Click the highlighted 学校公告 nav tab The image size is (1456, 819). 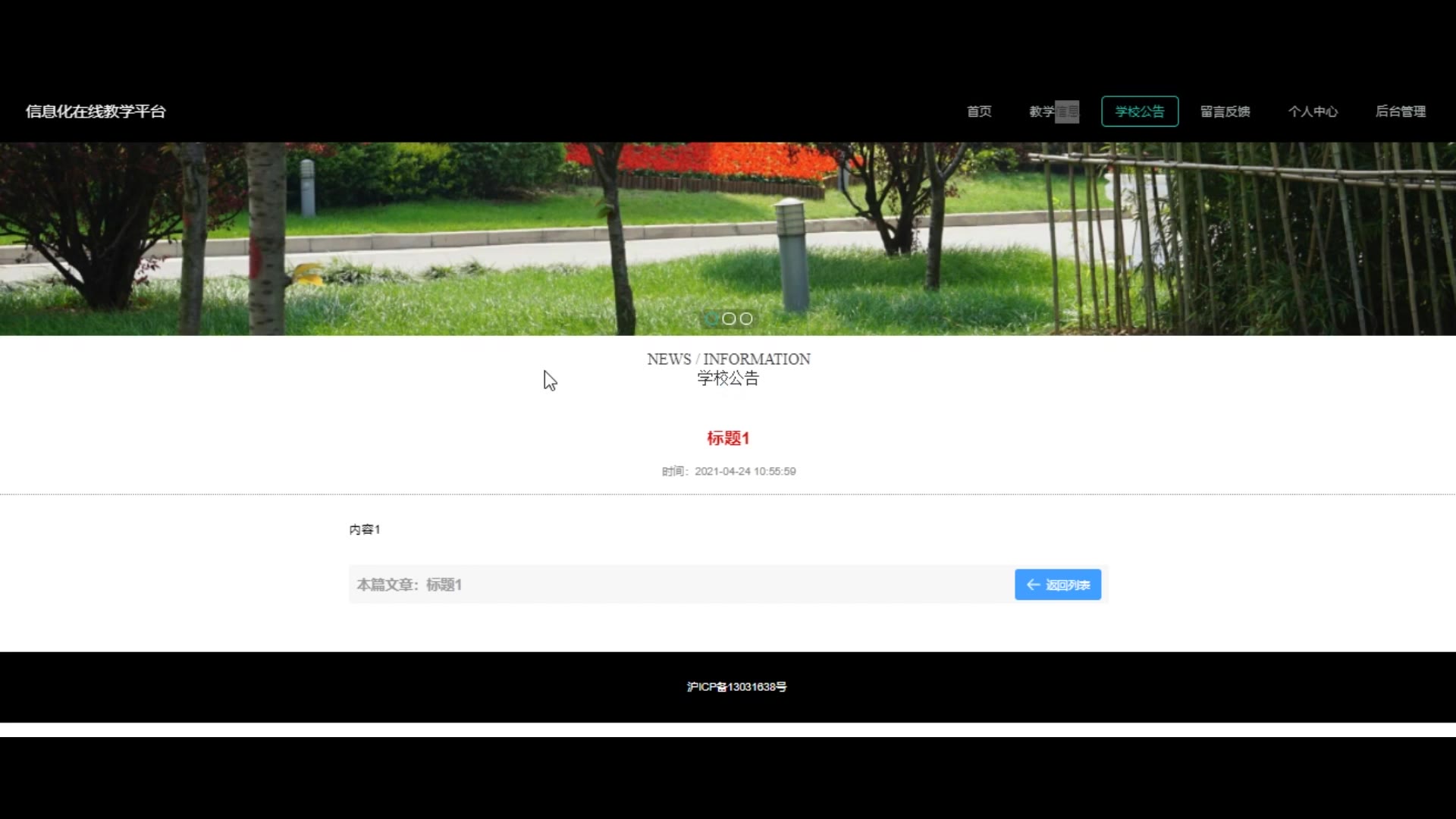[x=1139, y=111]
